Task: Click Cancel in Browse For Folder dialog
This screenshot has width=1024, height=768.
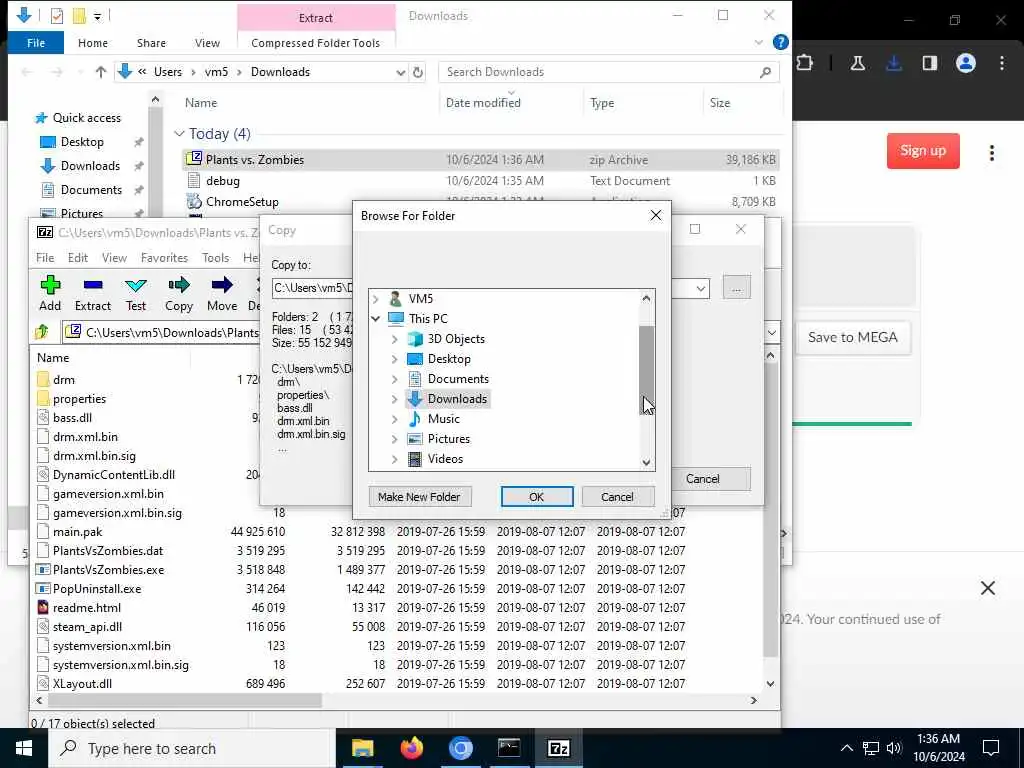Action: pos(617,497)
